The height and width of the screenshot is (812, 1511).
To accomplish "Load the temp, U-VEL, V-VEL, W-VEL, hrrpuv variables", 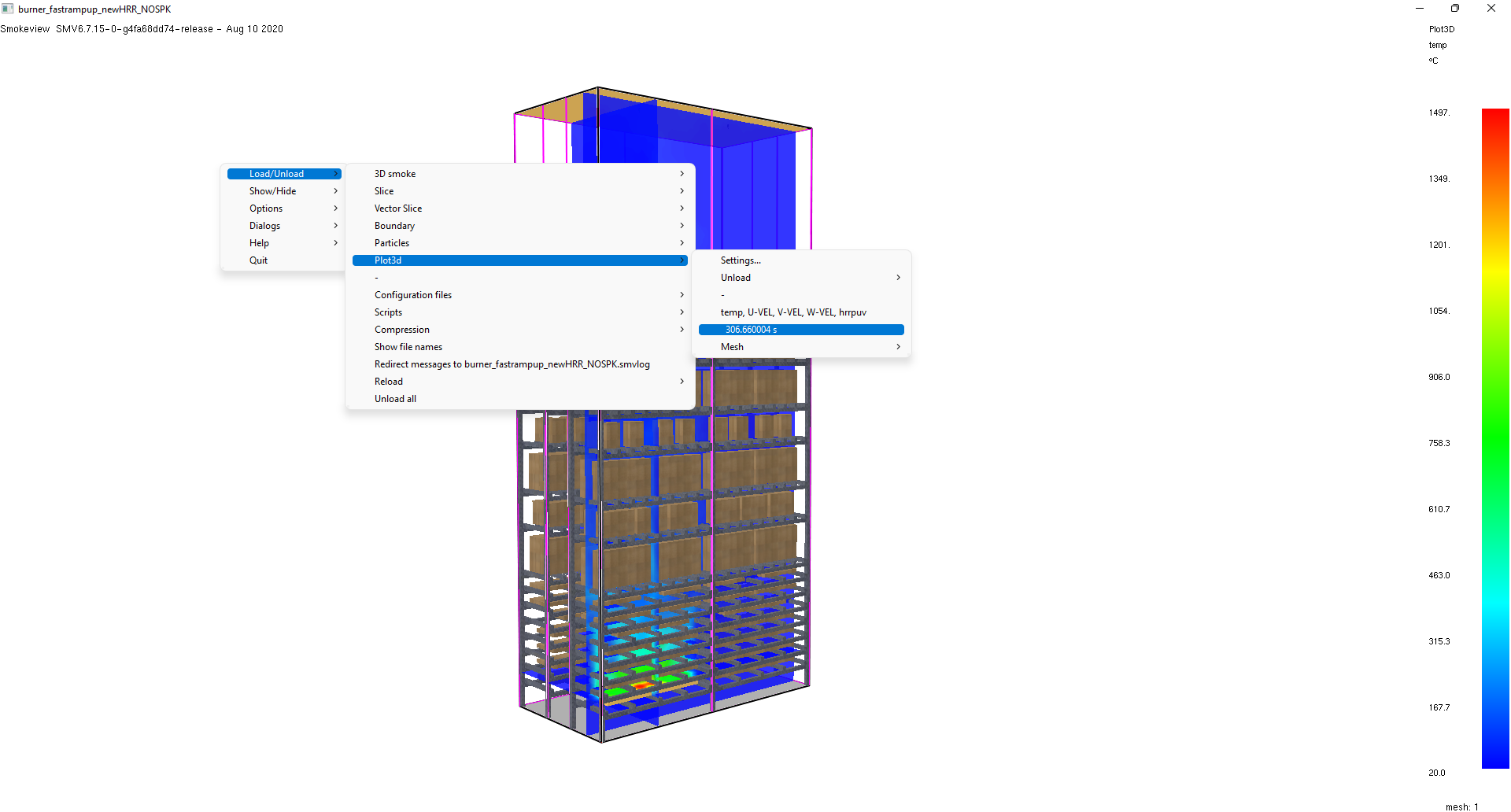I will [793, 312].
